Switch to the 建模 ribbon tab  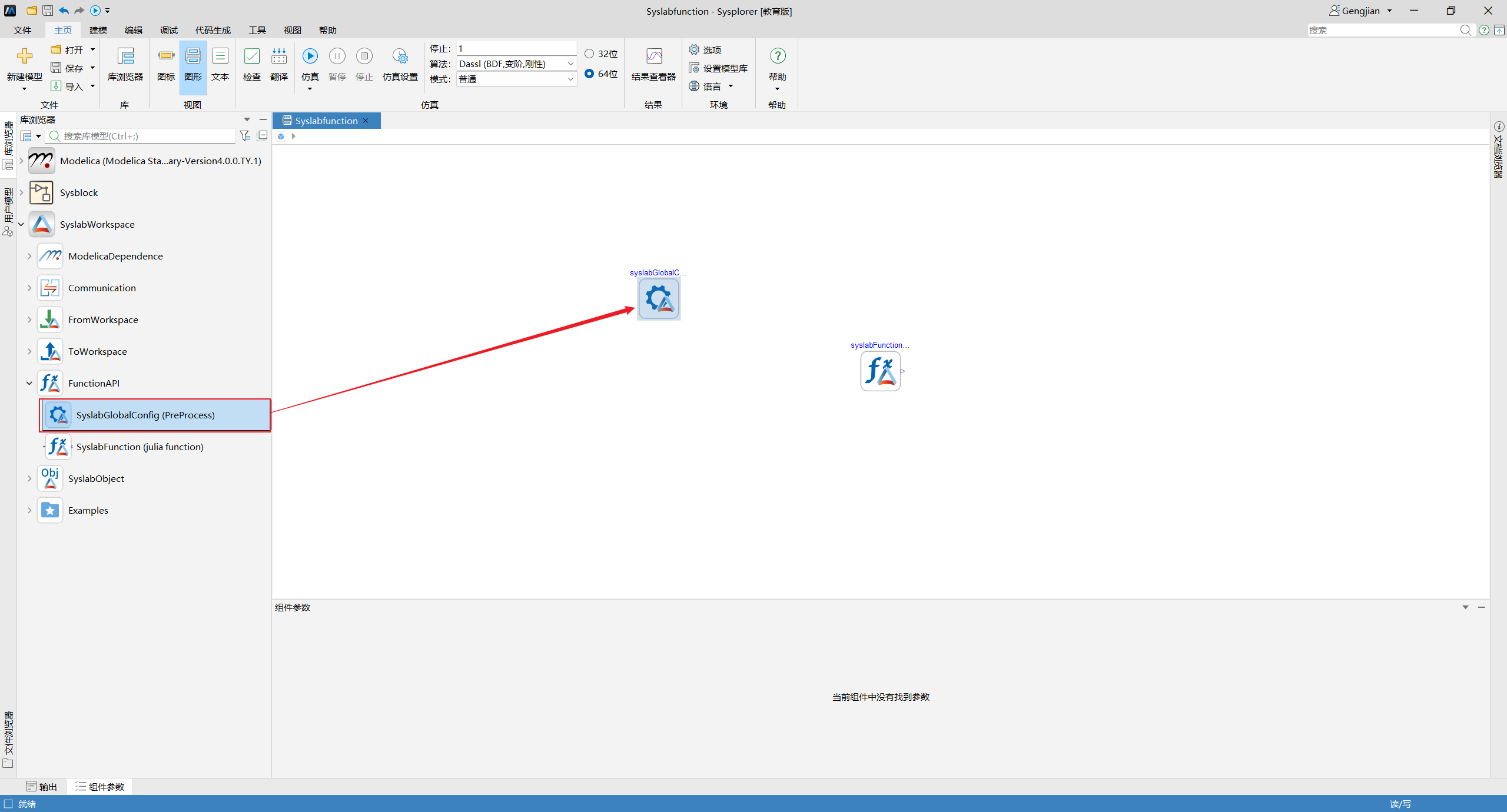click(98, 30)
